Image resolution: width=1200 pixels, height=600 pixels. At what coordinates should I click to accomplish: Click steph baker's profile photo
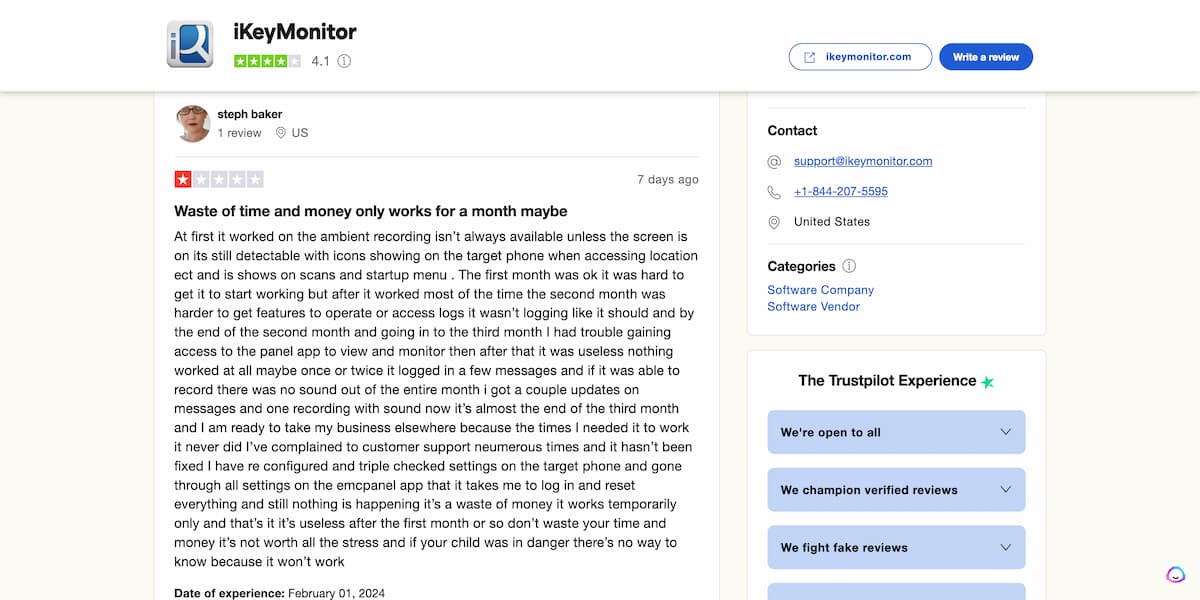[193, 123]
